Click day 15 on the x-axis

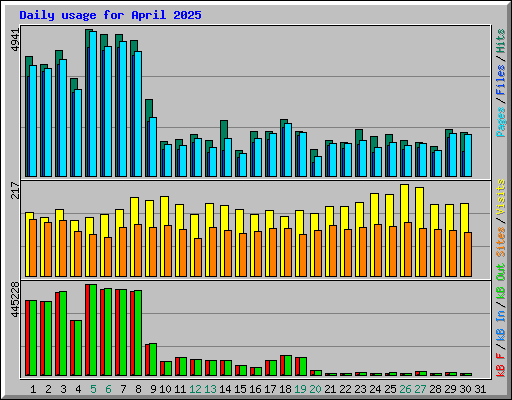point(240,389)
